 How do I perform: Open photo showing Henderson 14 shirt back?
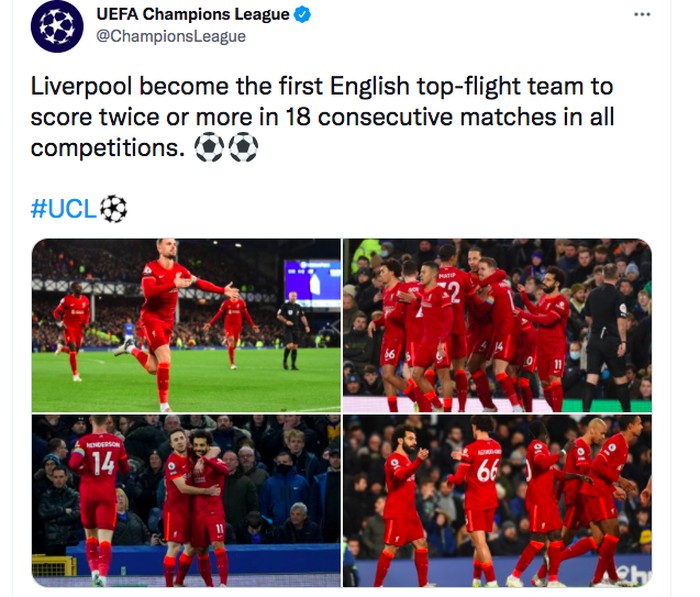click(186, 501)
